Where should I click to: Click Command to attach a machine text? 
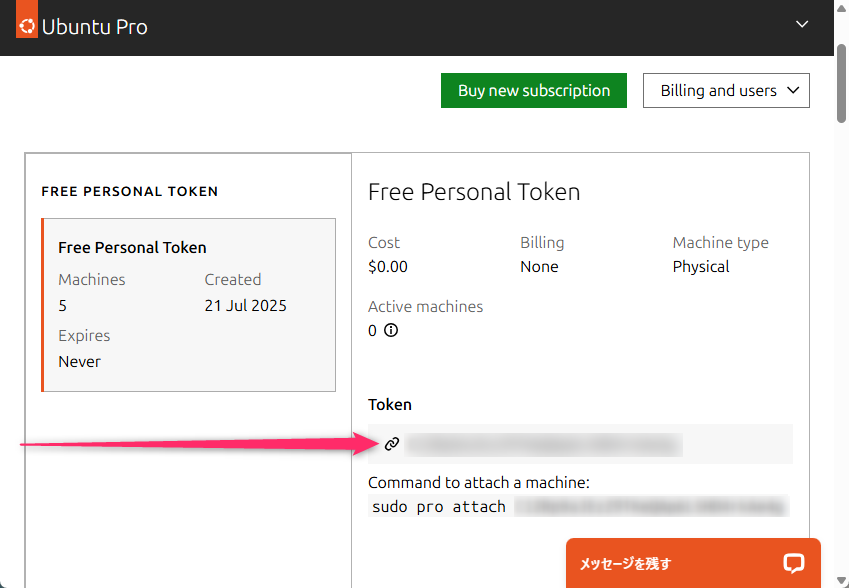479,482
